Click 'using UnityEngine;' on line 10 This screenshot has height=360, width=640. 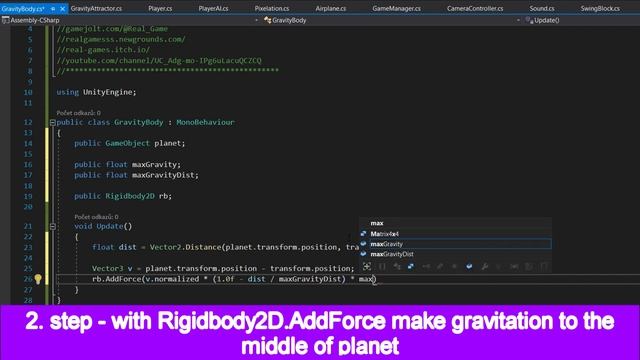[96, 92]
